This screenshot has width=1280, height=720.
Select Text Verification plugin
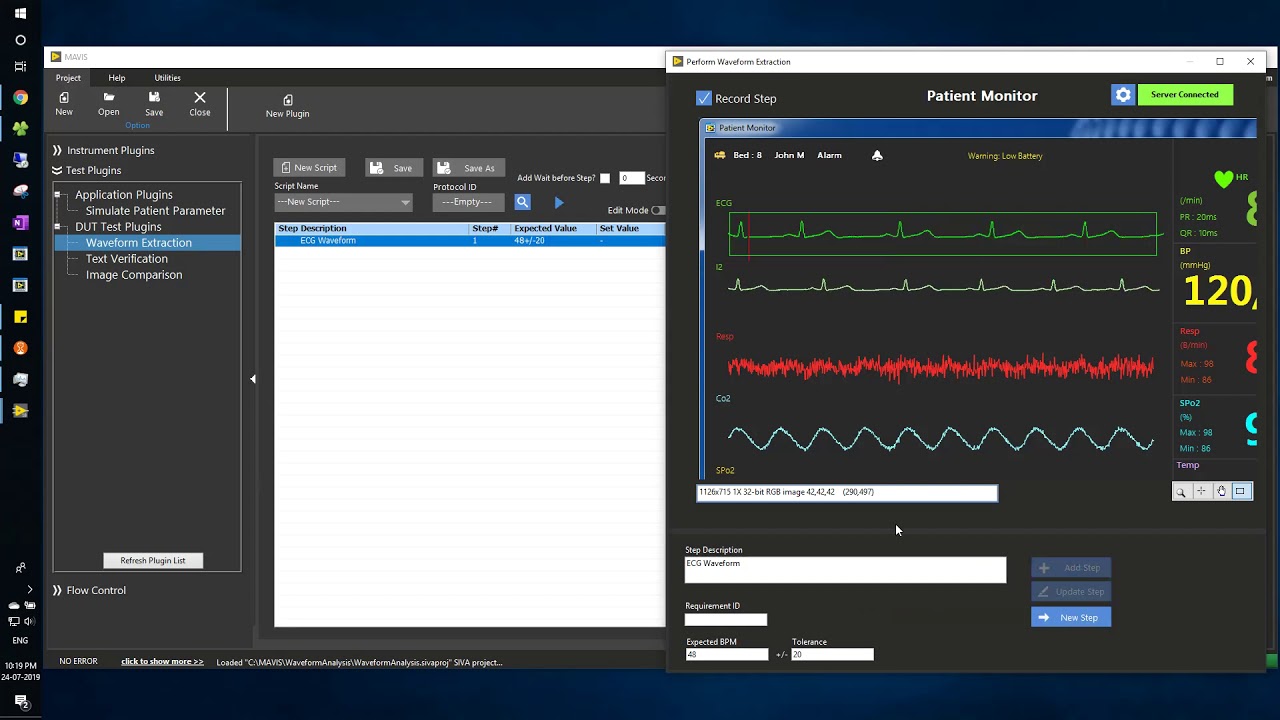[x=127, y=259]
